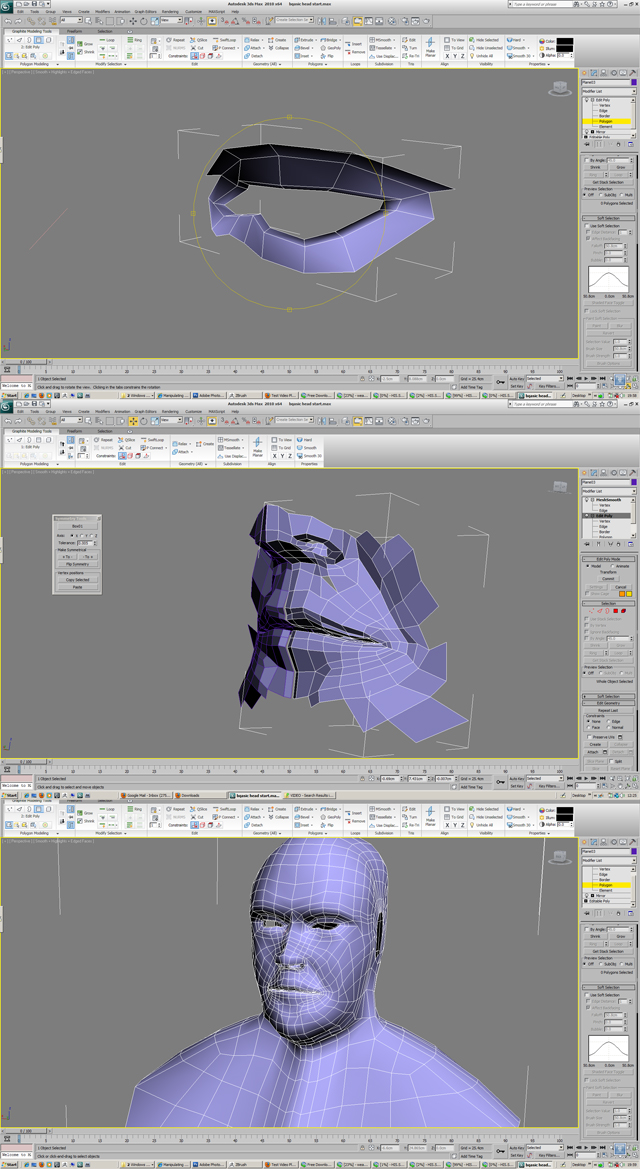Open Modifier List dropdown in full-head model window
The image size is (640, 1169).
tap(609, 860)
